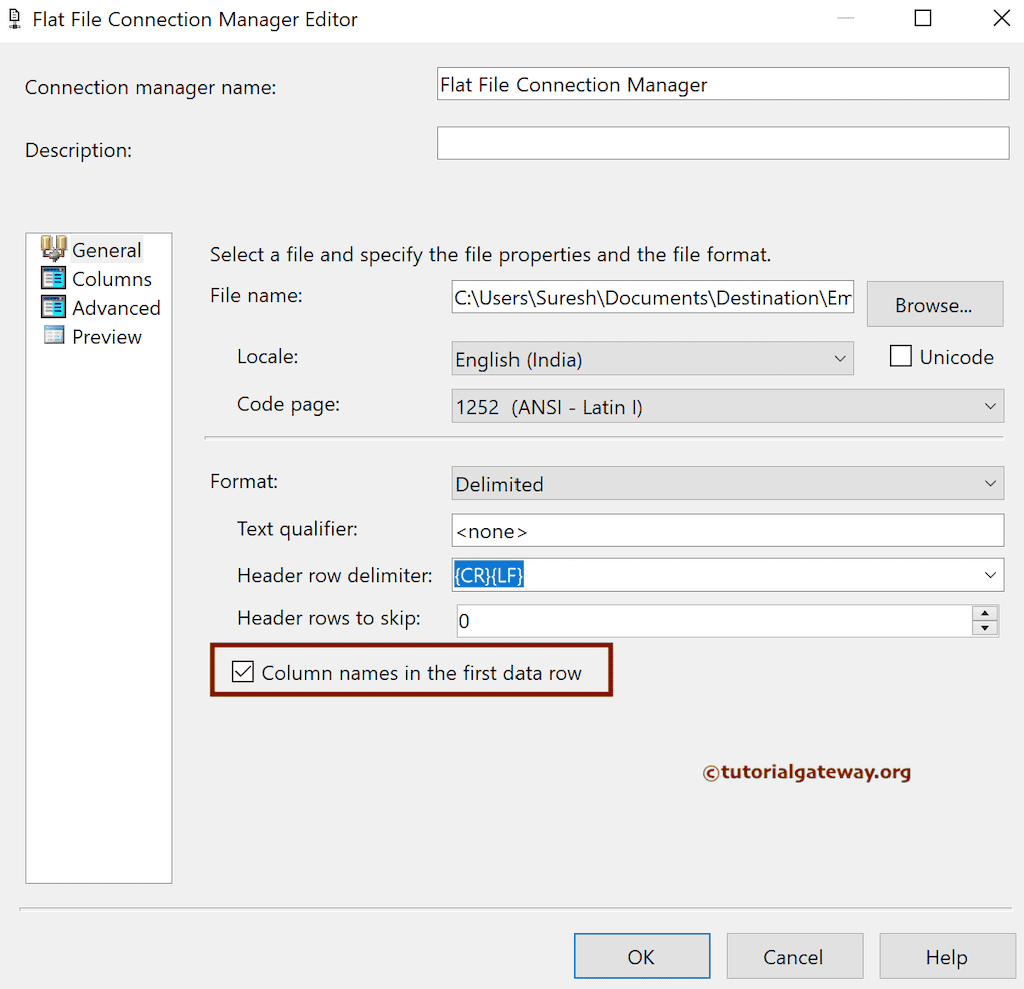Click the editor's title bar application icon
This screenshot has width=1024, height=989.
[x=15, y=18]
